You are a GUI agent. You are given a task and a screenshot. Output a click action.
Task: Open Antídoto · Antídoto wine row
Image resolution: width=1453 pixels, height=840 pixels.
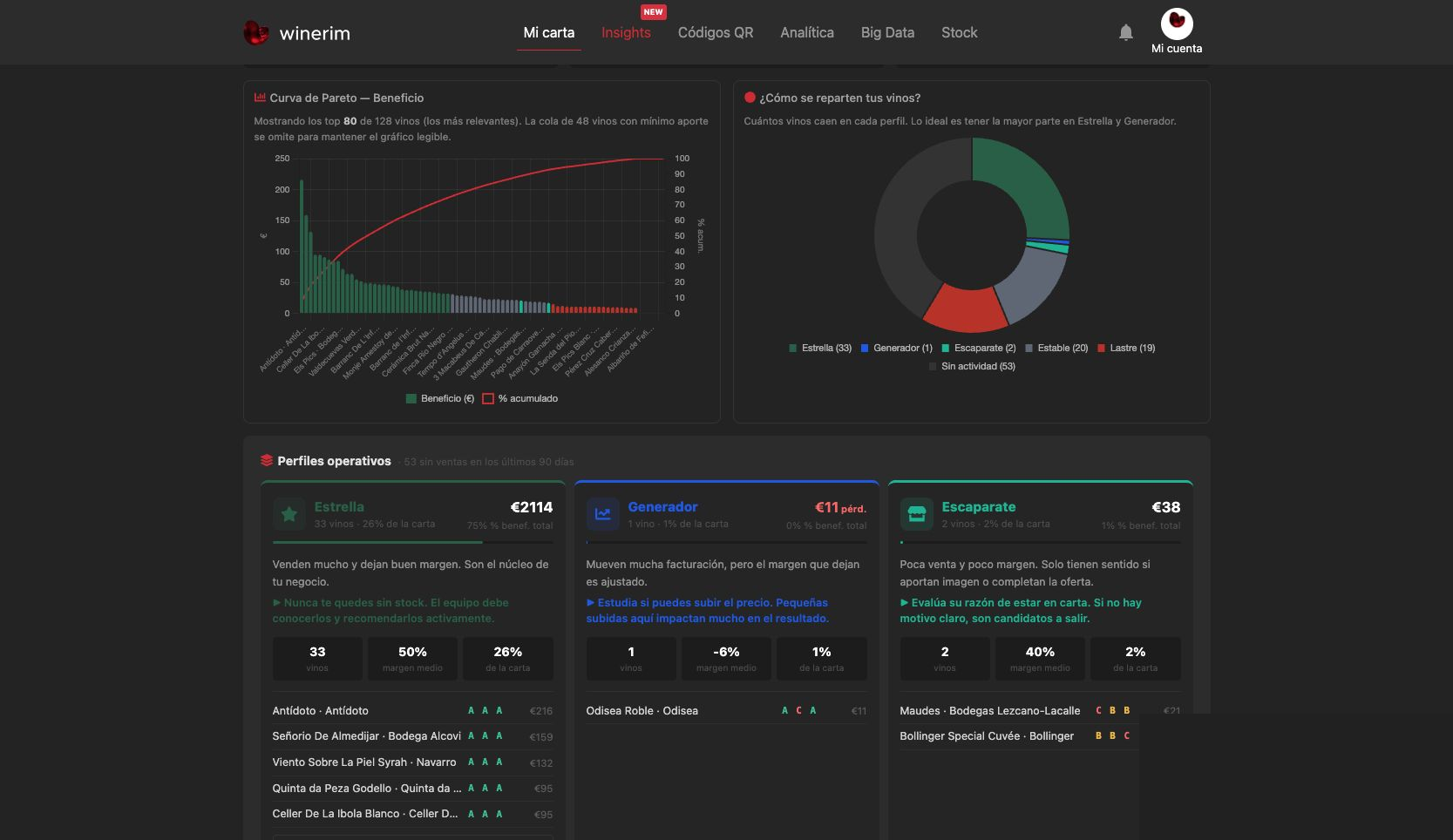[412, 711]
